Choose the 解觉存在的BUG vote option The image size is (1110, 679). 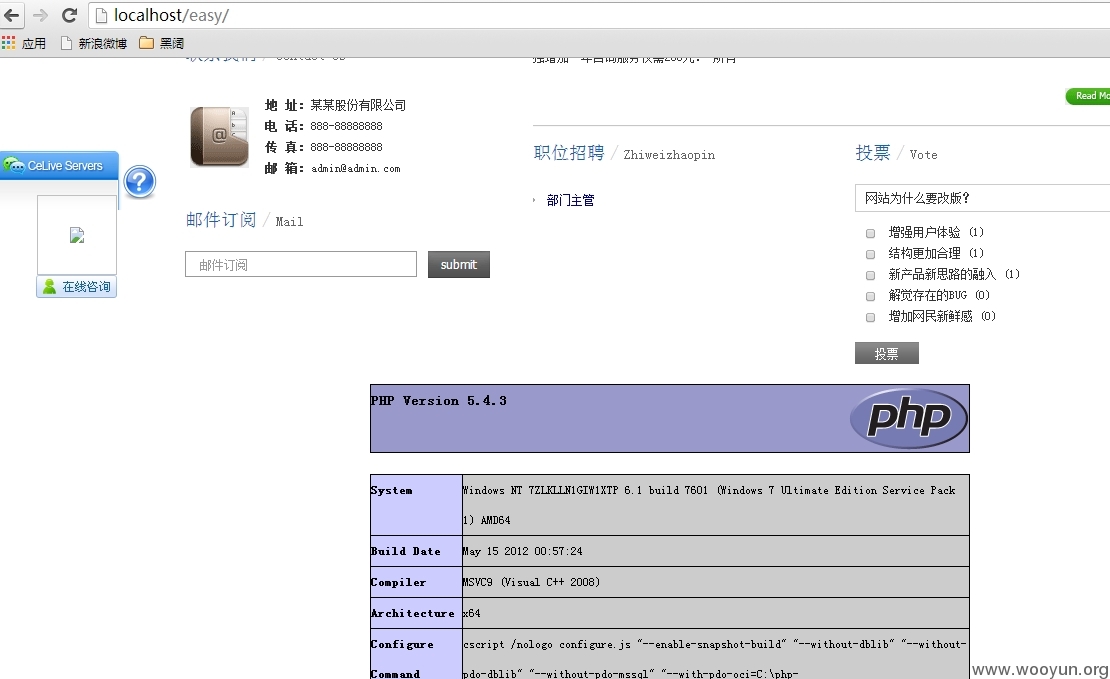[x=871, y=296]
